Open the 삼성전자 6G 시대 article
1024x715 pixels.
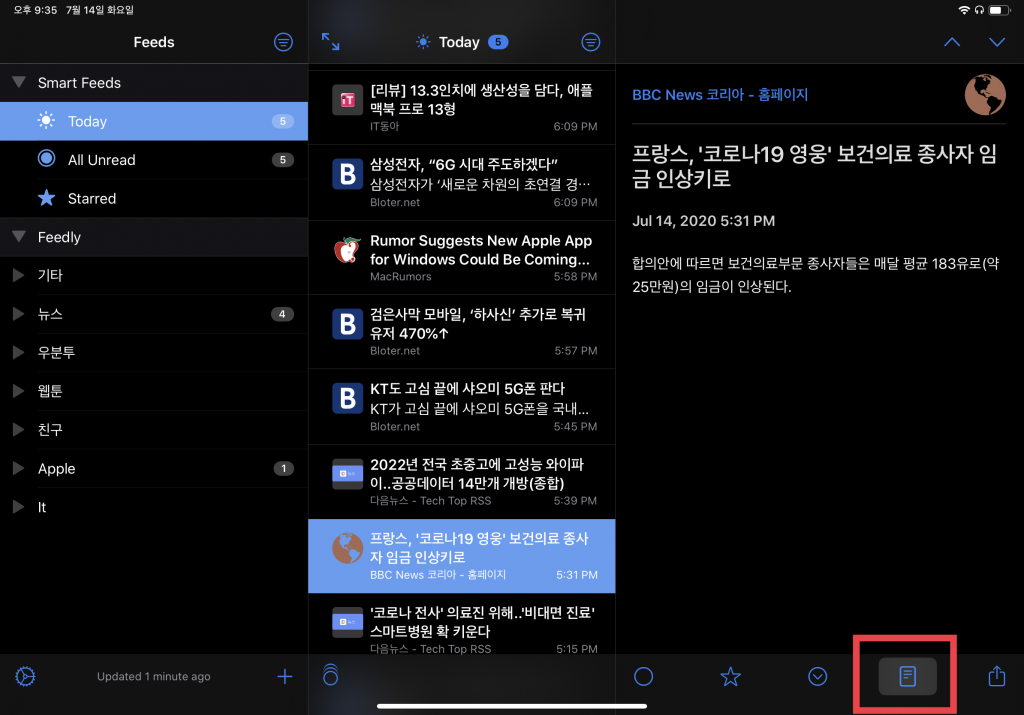tap(462, 182)
